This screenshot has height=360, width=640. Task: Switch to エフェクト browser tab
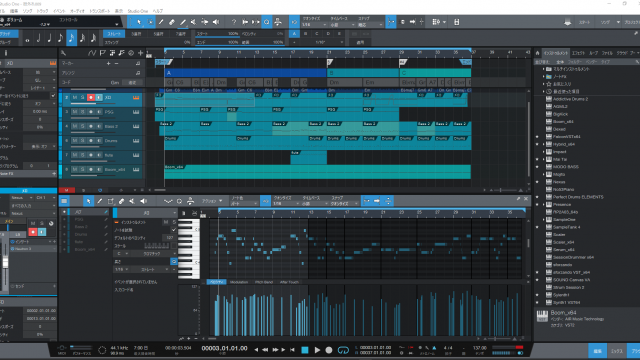click(x=578, y=53)
